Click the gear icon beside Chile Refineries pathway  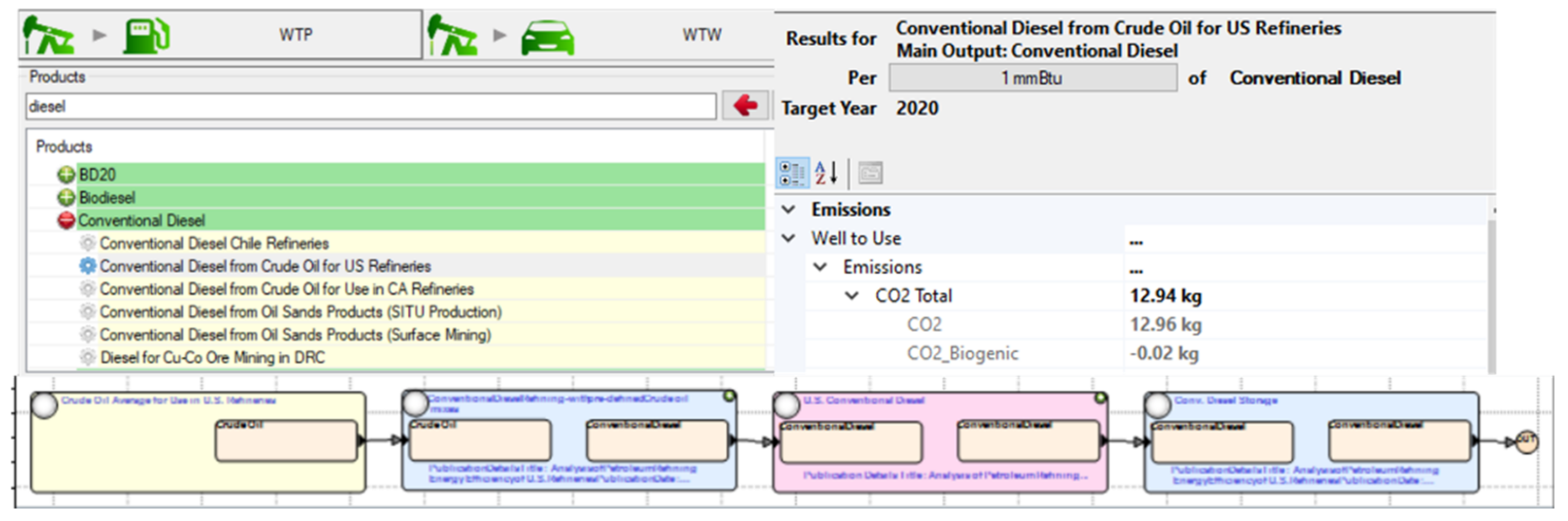[88, 244]
